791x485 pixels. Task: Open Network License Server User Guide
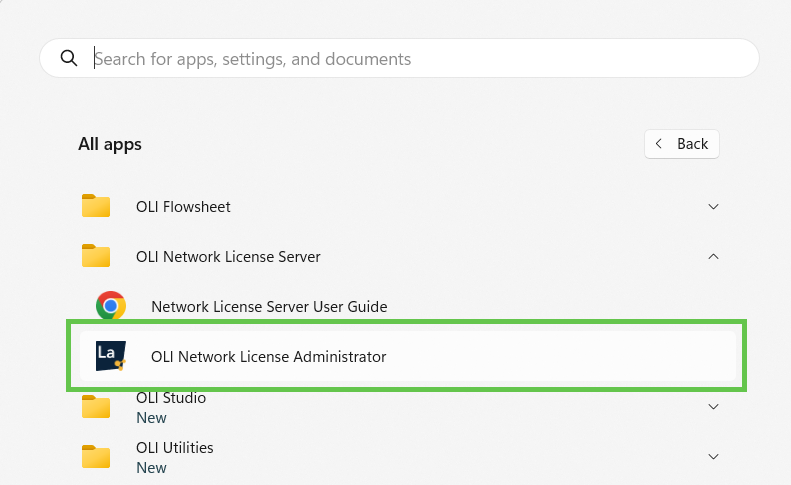pos(269,306)
